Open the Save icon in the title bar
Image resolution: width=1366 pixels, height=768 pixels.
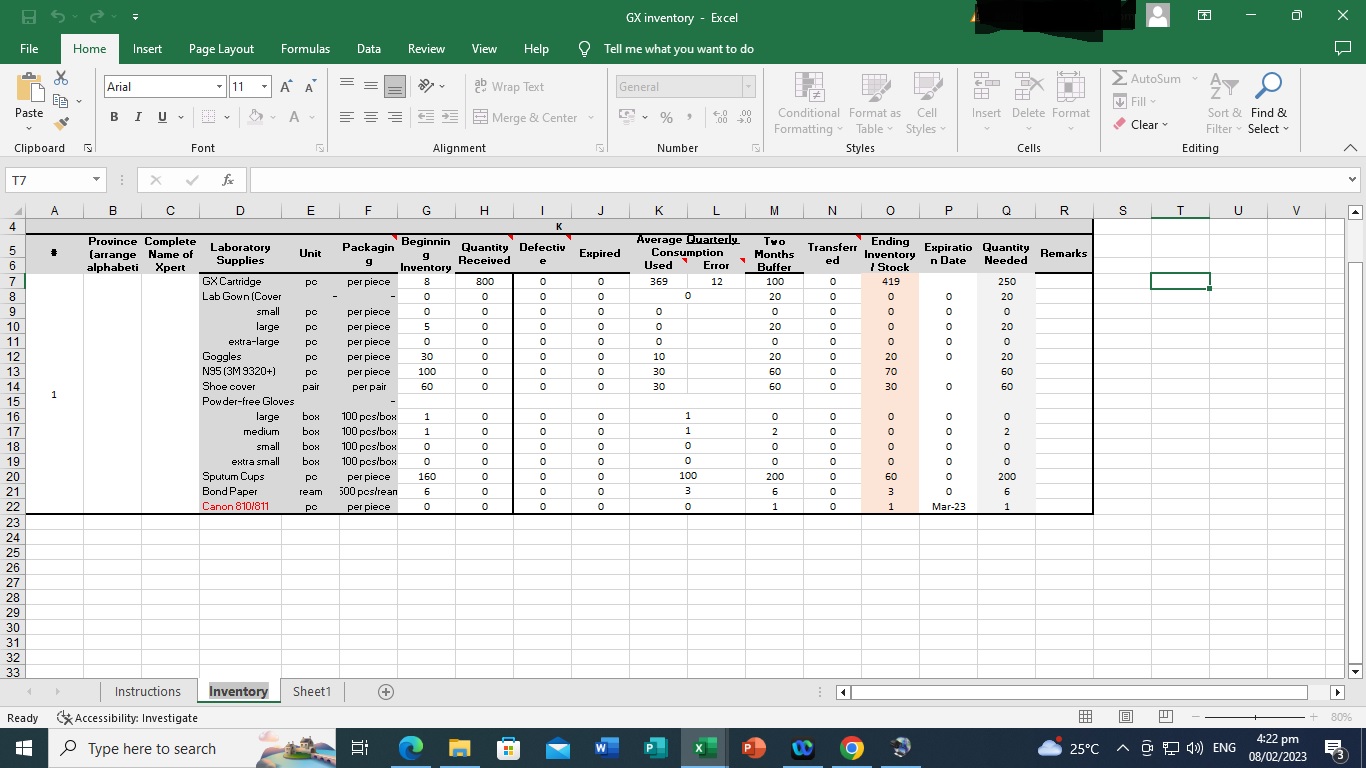pyautogui.click(x=29, y=17)
